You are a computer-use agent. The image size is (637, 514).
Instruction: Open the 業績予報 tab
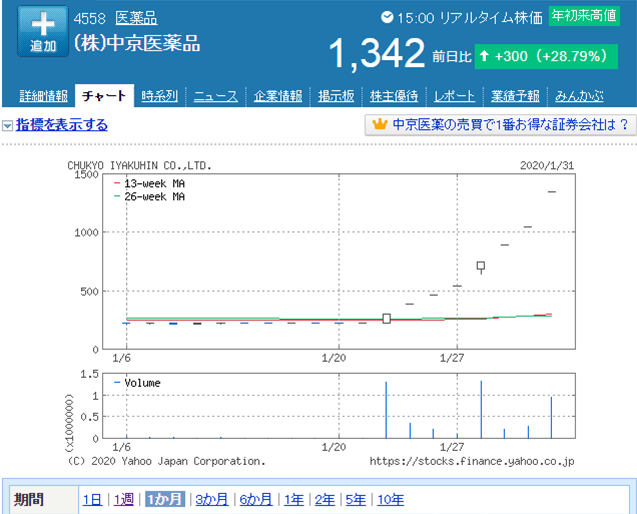515,96
